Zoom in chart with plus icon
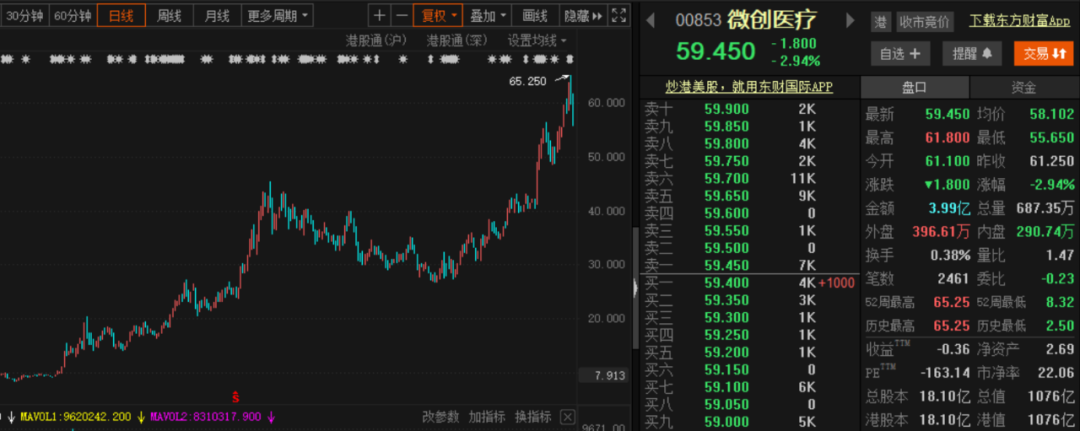 point(380,15)
